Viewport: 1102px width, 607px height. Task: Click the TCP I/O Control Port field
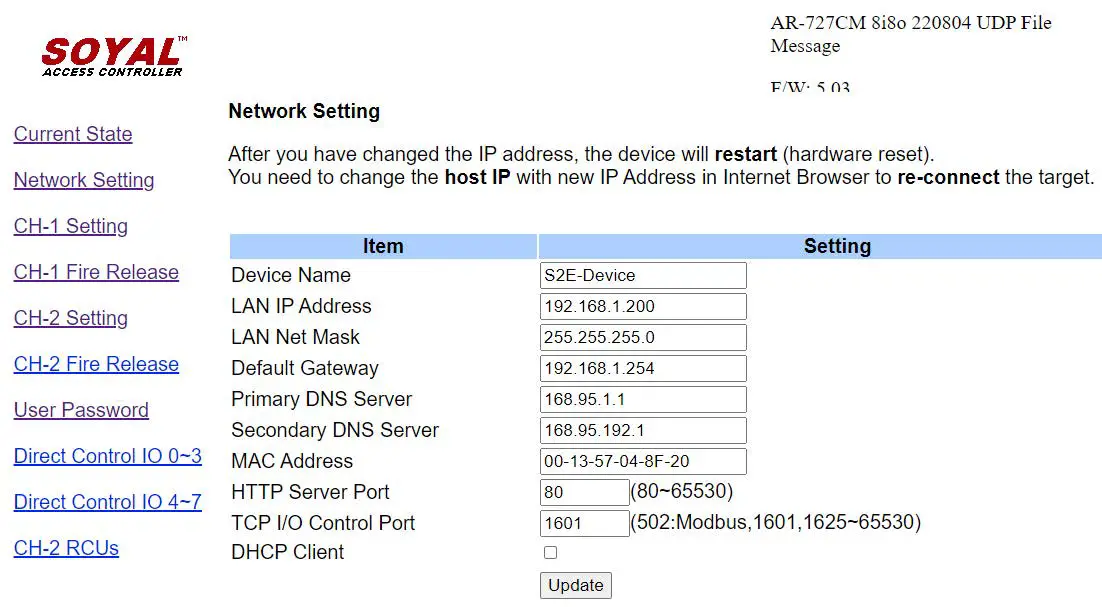(x=585, y=522)
